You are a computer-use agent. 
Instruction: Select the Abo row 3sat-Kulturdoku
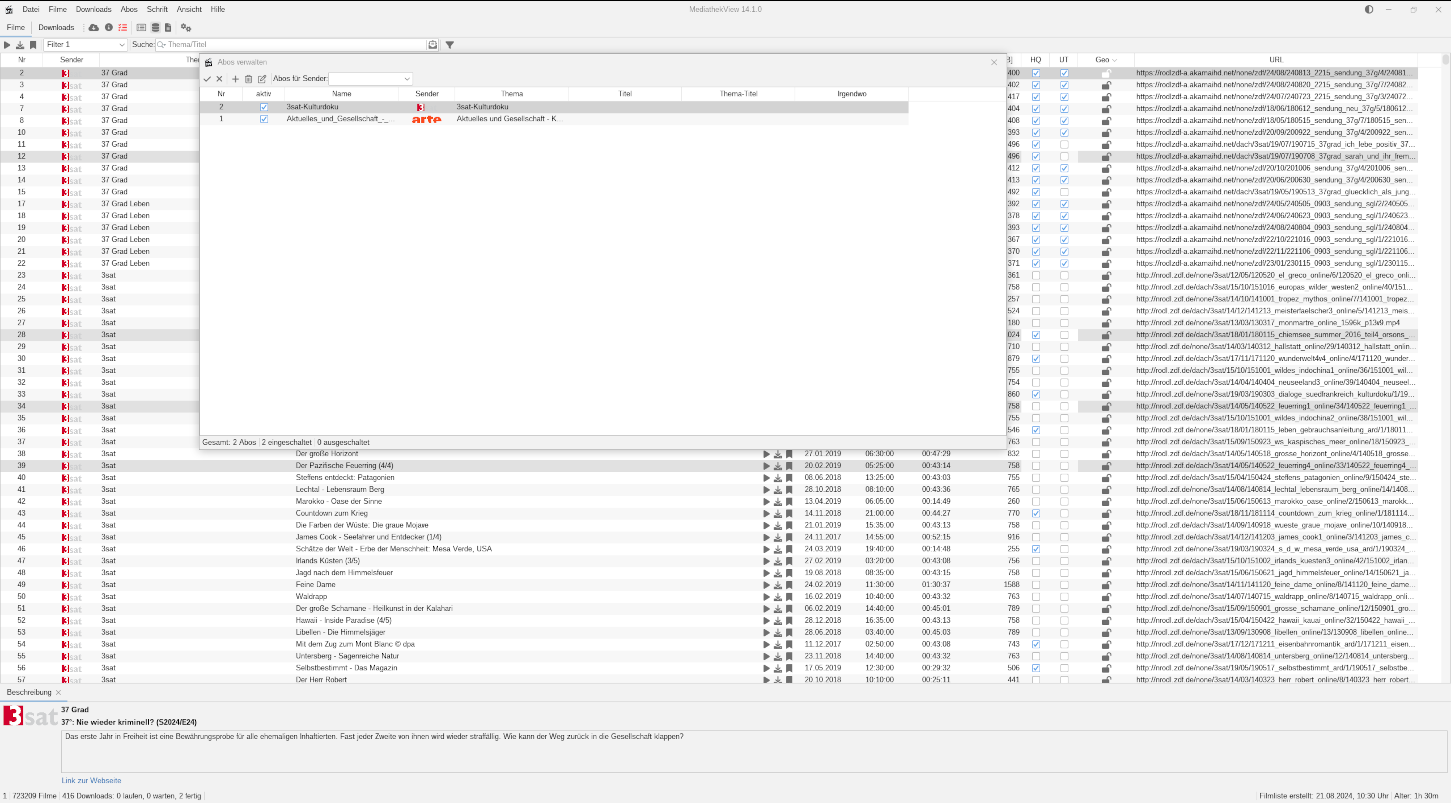[x=554, y=107]
